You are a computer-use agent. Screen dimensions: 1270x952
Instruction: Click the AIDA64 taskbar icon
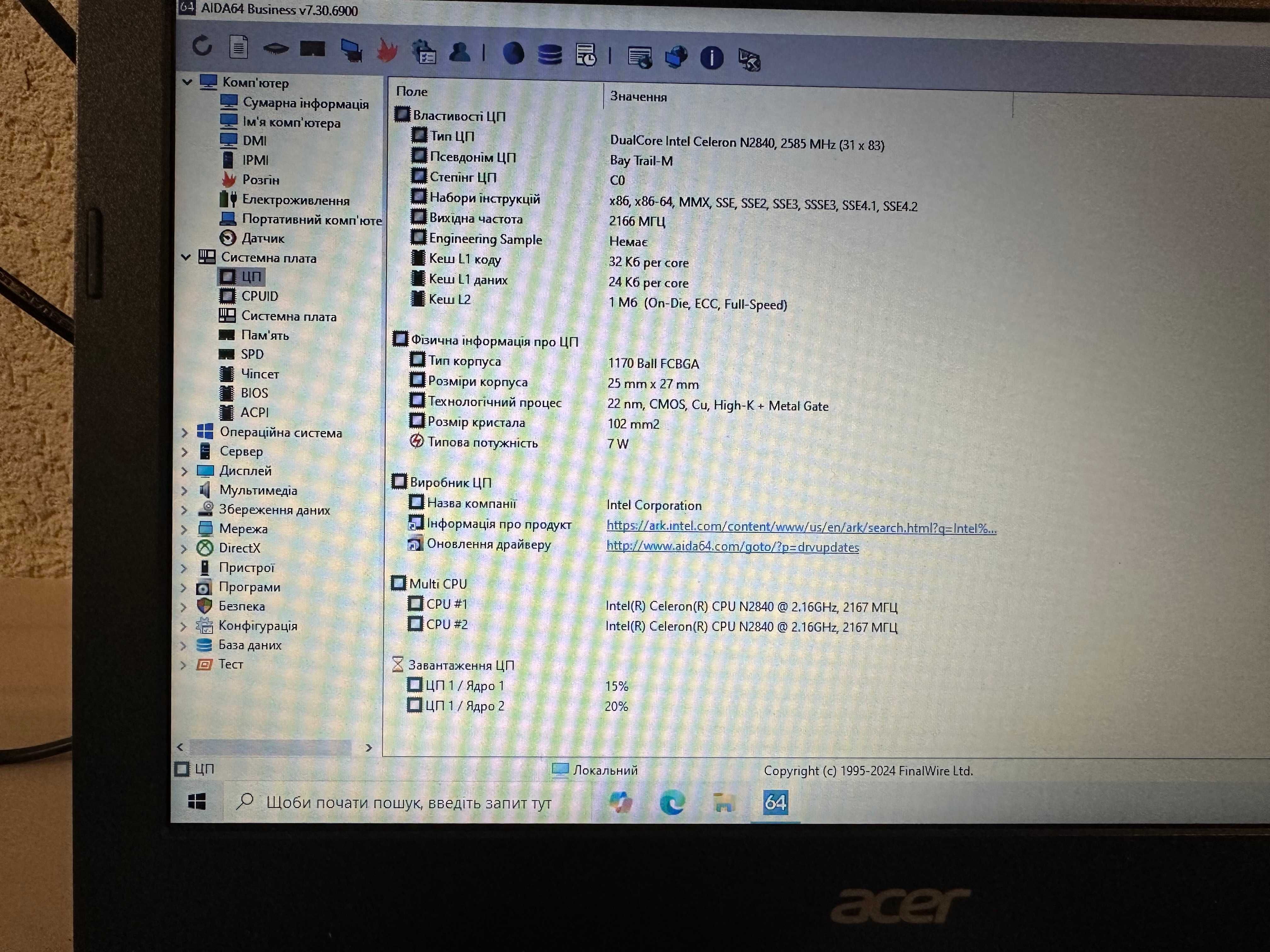tap(776, 802)
